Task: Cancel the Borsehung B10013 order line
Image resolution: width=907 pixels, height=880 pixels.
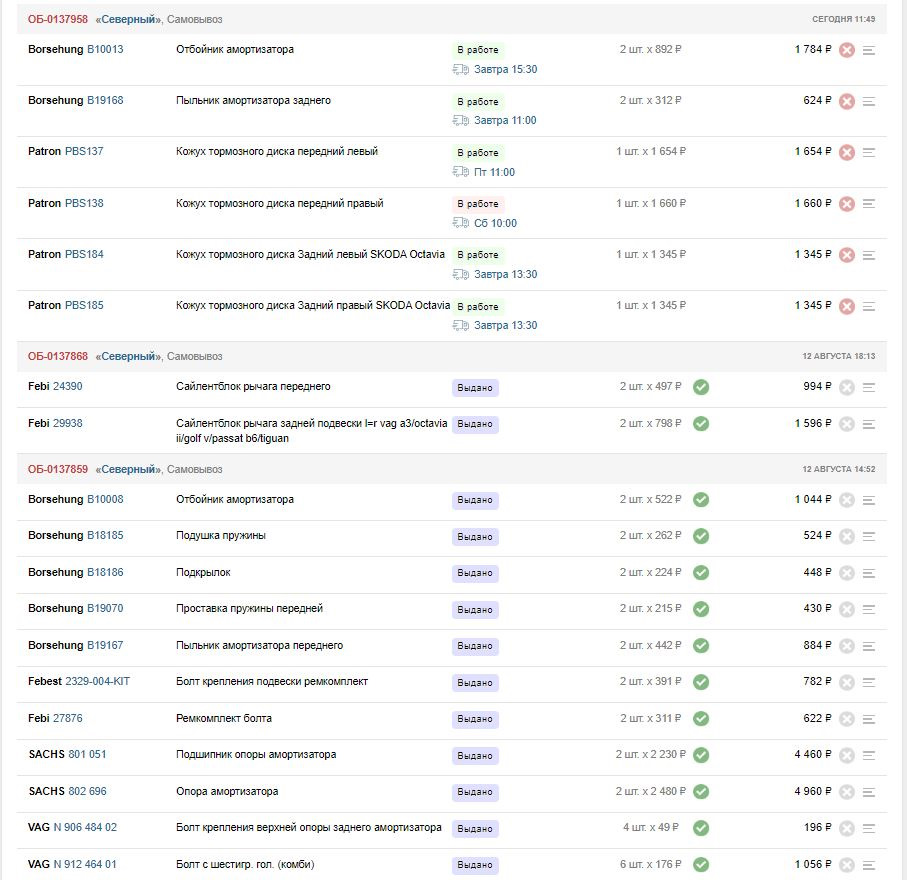Action: click(x=847, y=50)
